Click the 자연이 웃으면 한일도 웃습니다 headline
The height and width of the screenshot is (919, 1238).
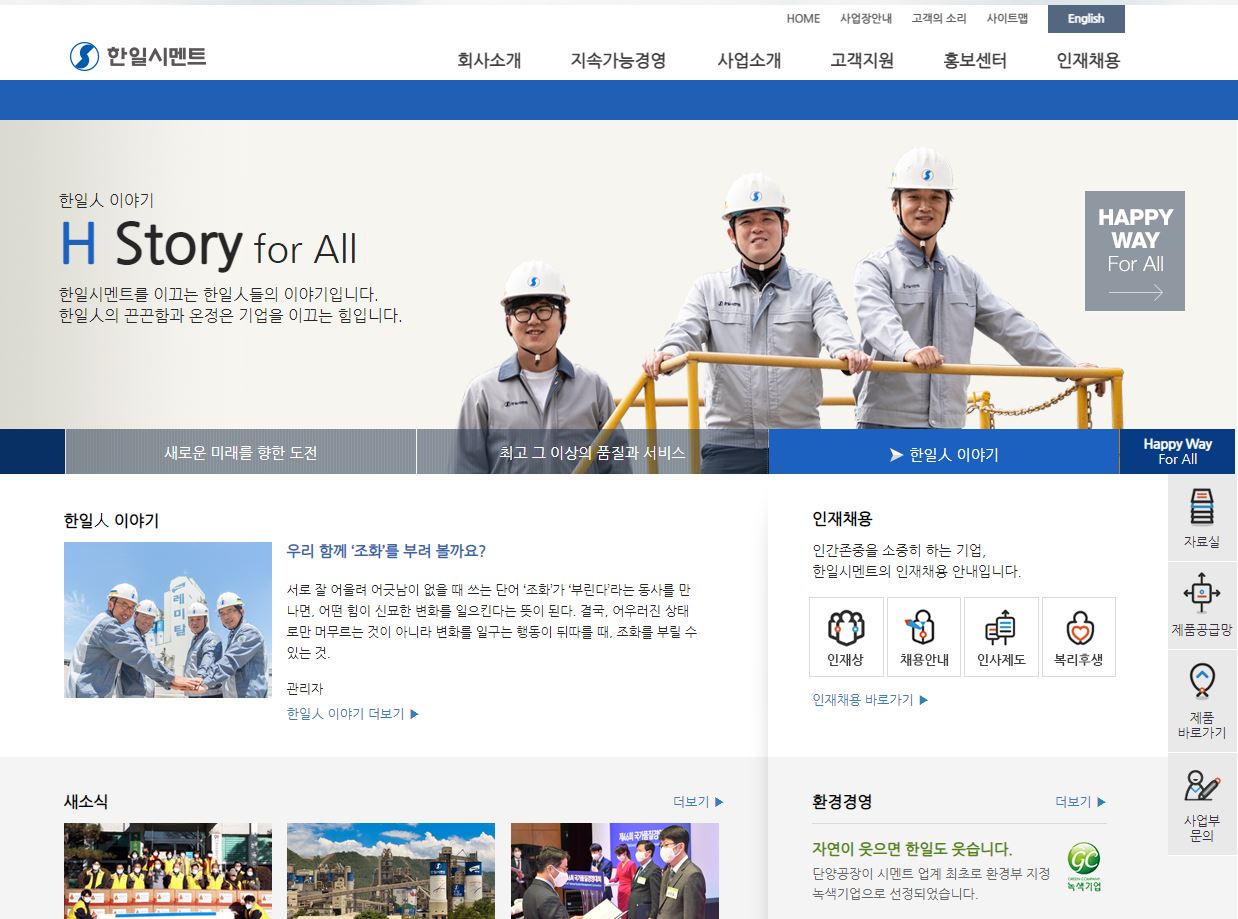(x=912, y=850)
